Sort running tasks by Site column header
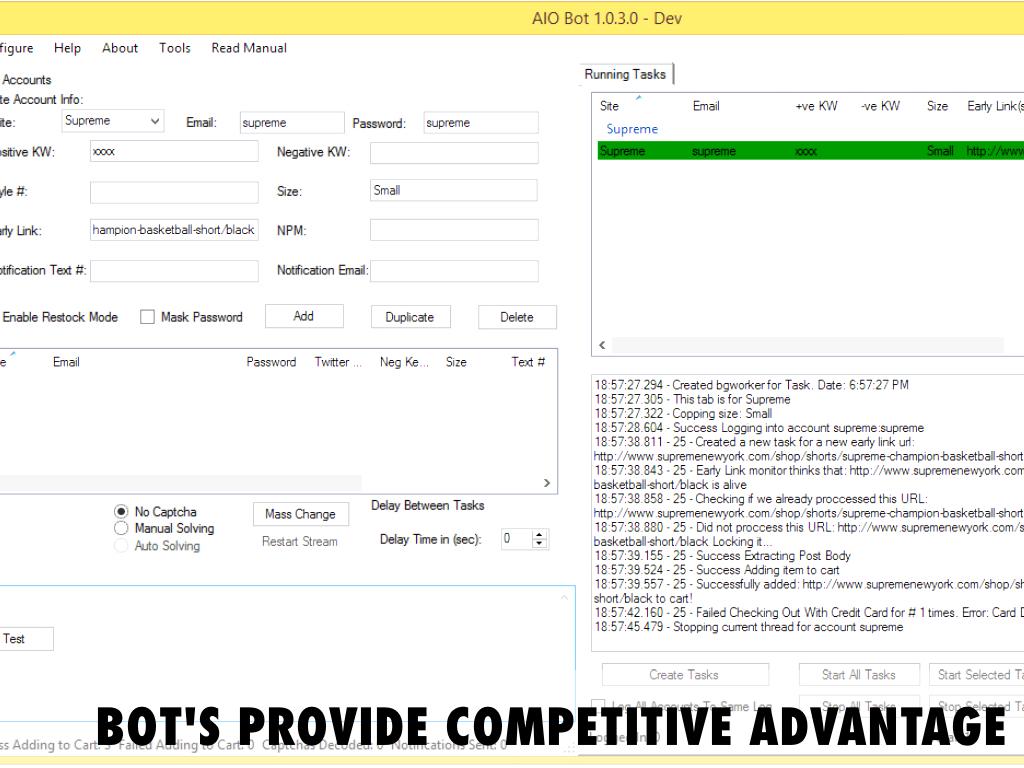The width and height of the screenshot is (1024, 768). coord(610,106)
